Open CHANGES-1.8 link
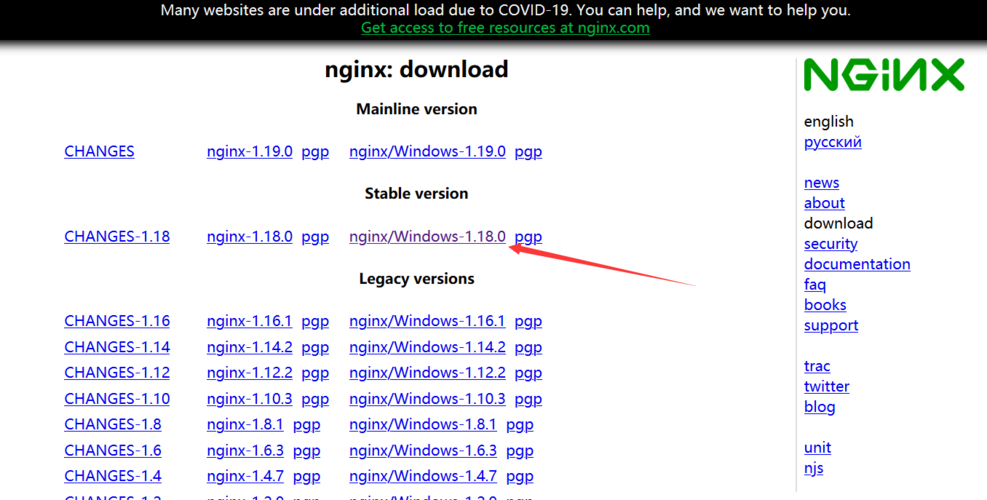 [113, 424]
